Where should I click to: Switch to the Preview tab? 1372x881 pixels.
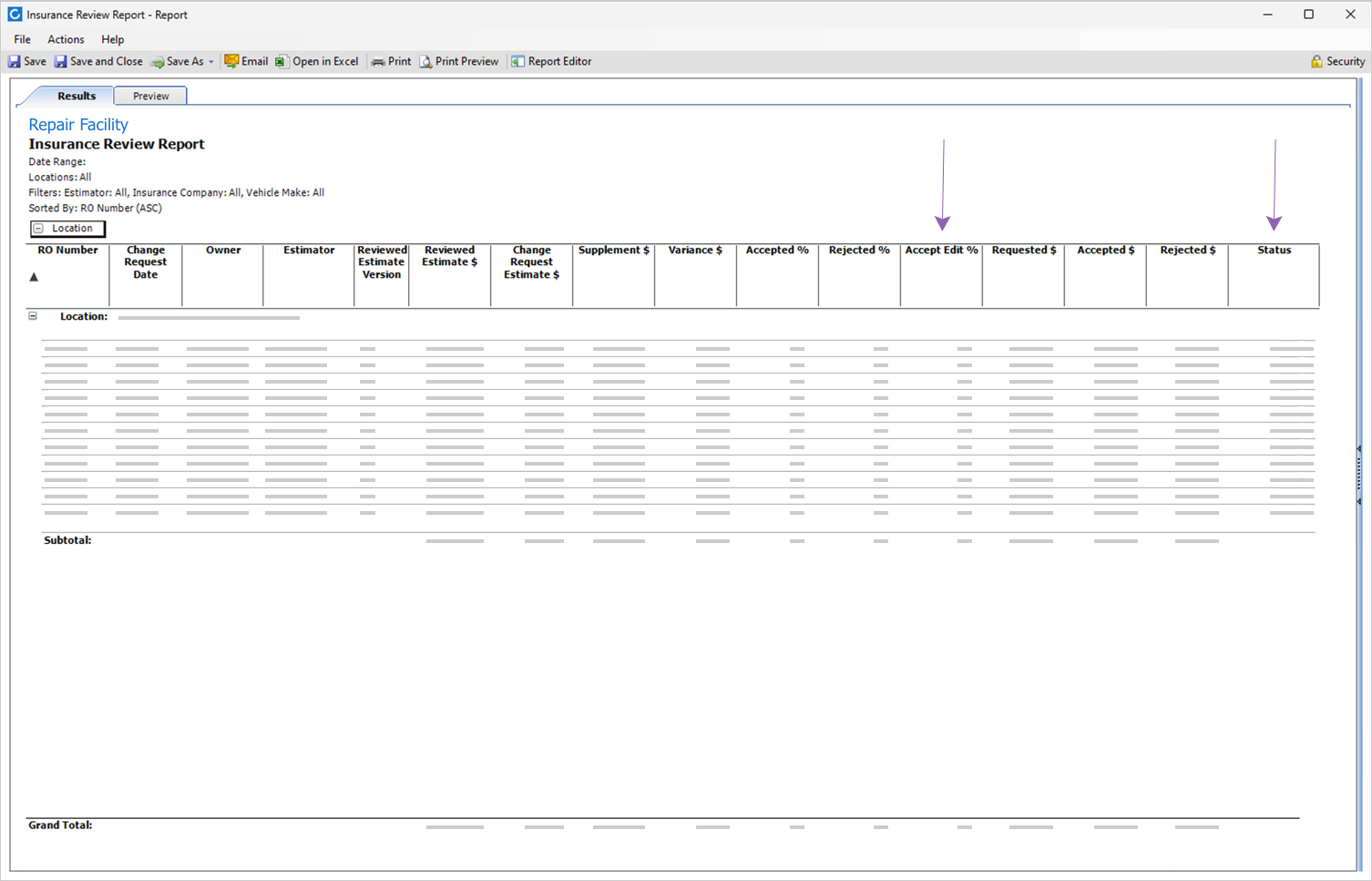coord(150,96)
